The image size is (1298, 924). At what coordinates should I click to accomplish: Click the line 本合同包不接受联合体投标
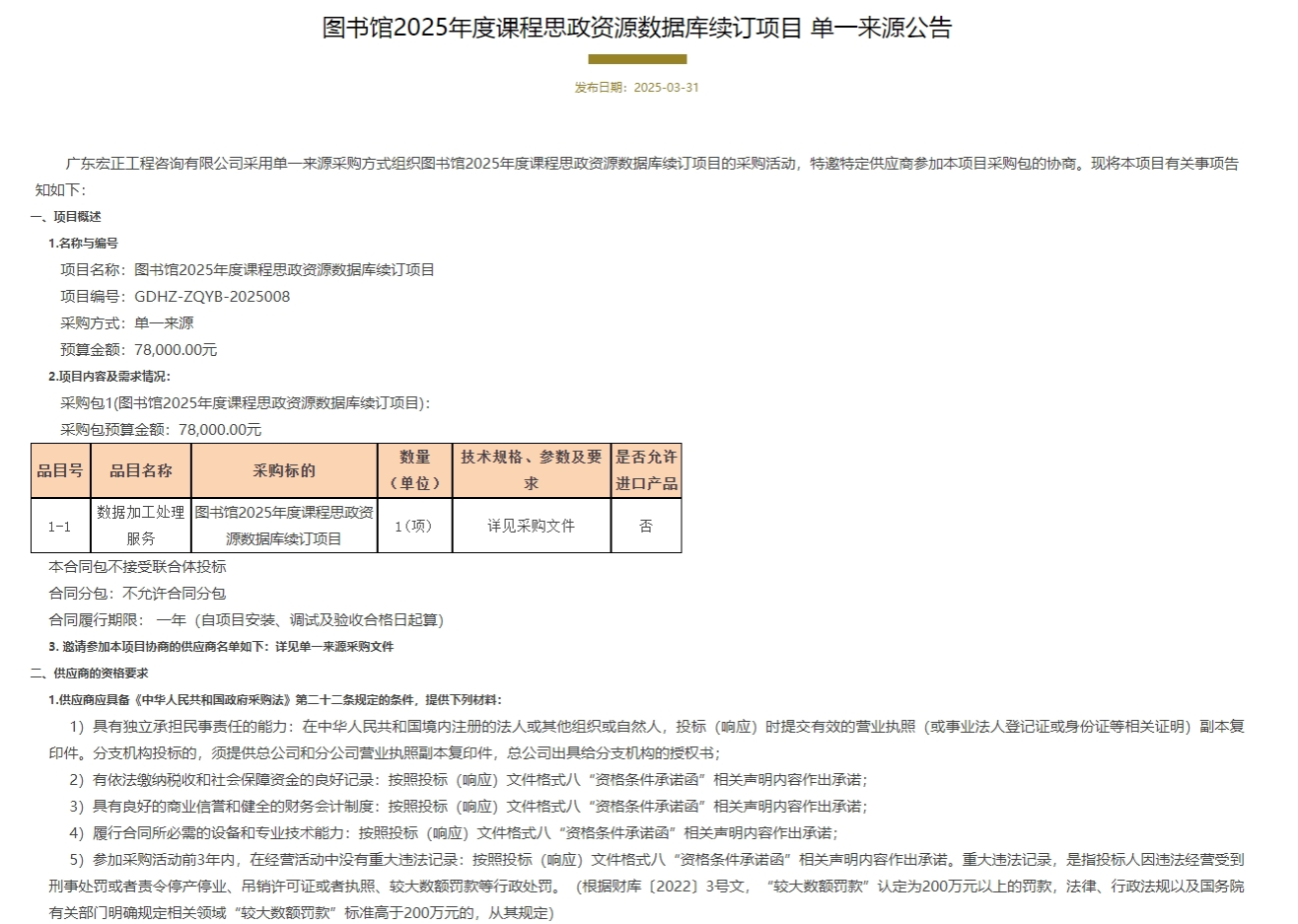click(x=137, y=567)
